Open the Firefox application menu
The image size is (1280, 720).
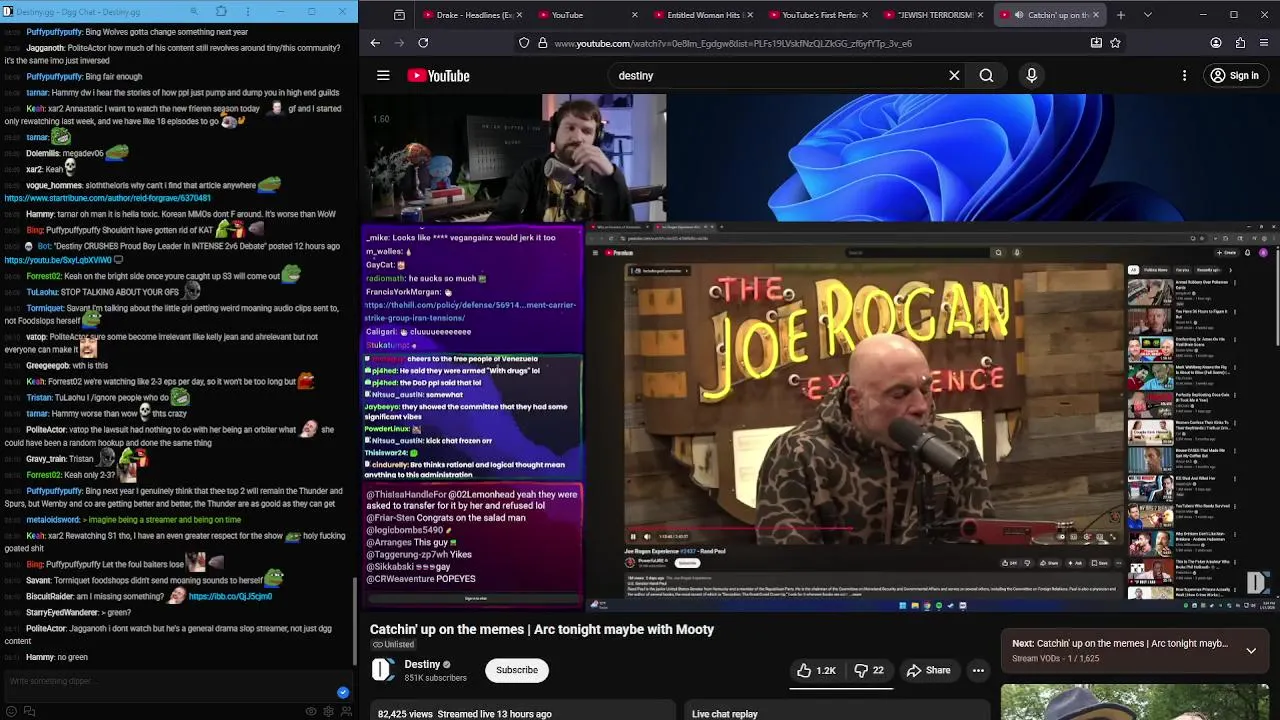(x=1265, y=43)
